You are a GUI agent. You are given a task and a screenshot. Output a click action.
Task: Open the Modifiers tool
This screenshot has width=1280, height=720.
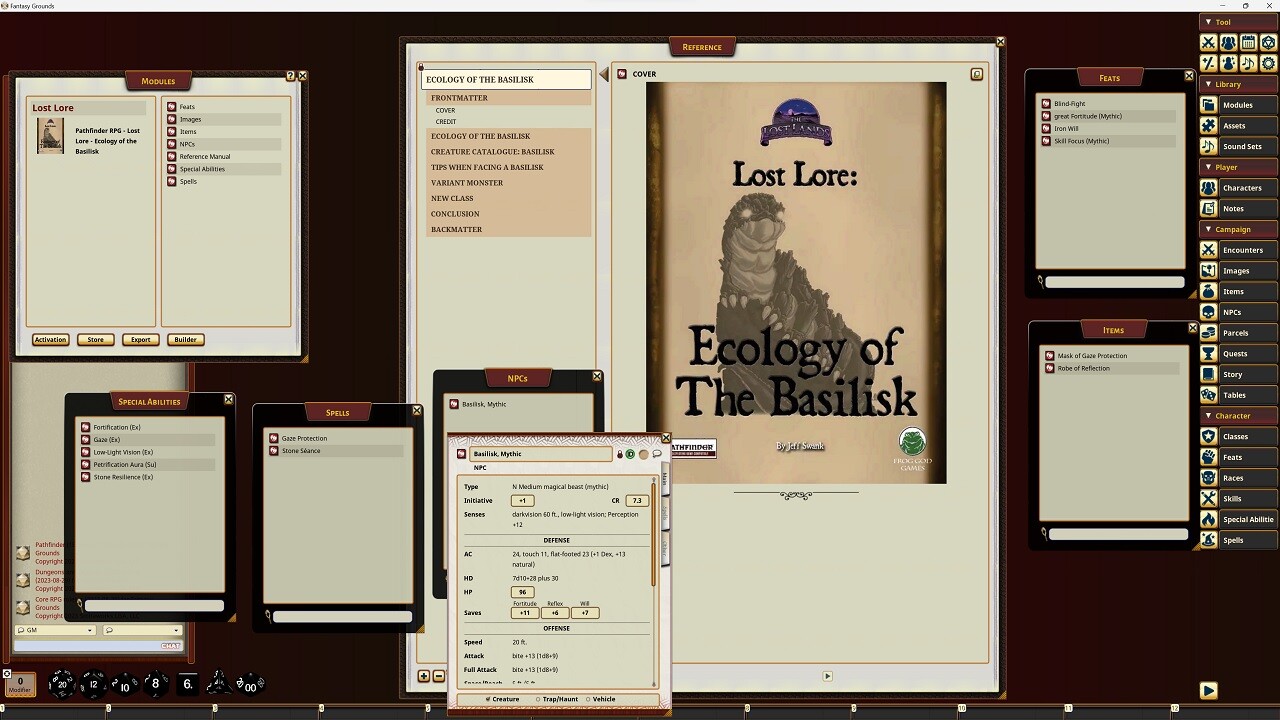[x=1208, y=63]
